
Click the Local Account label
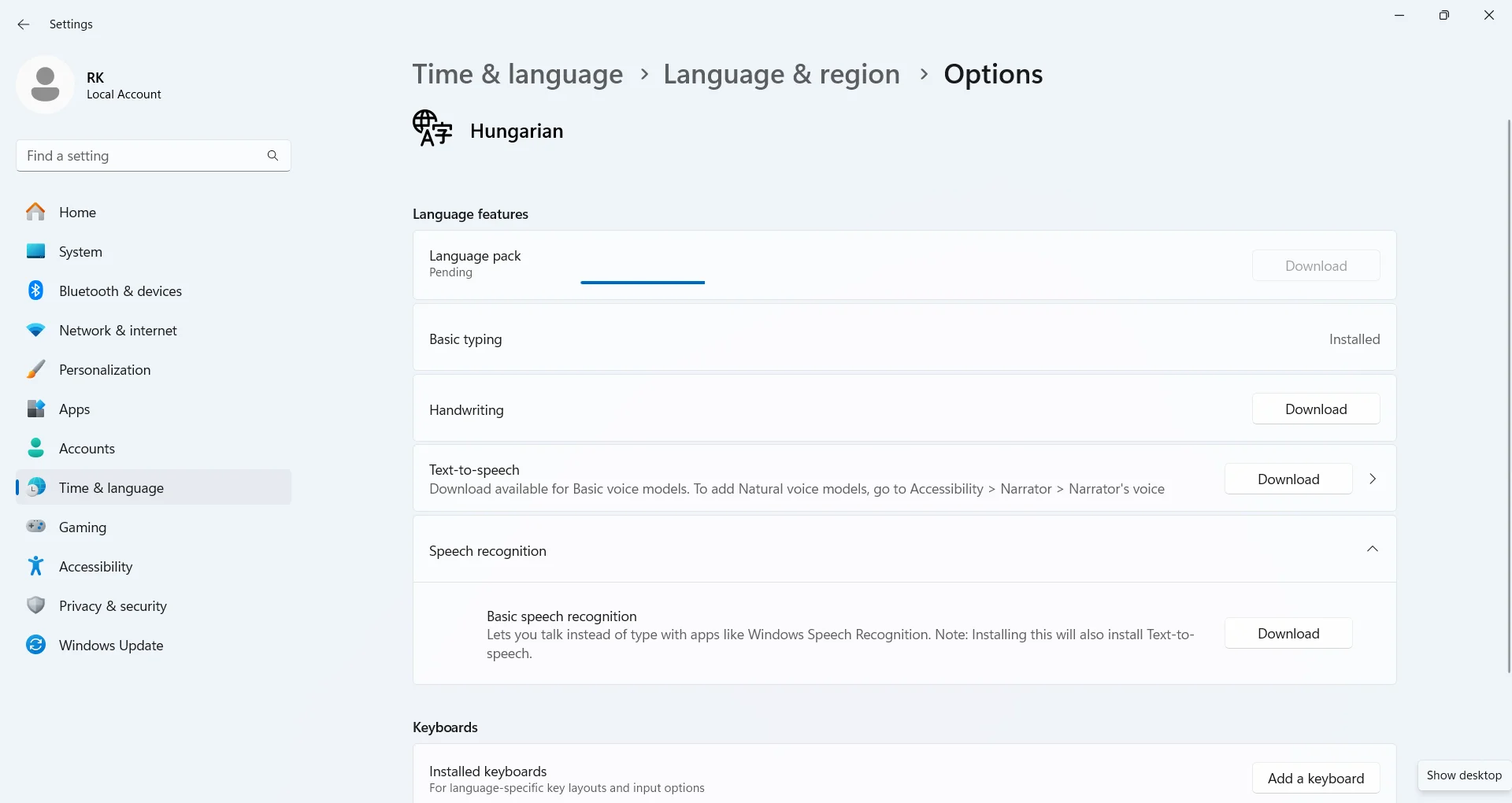tap(124, 94)
